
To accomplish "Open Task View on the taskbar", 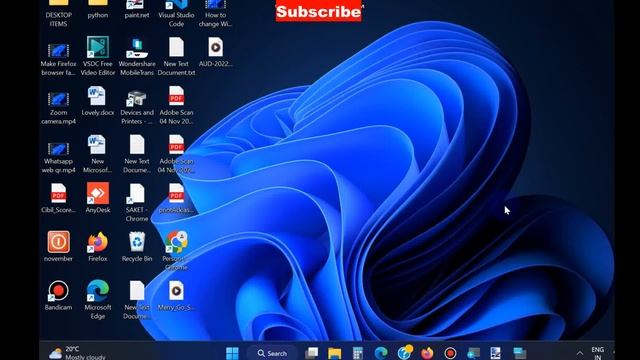I will click(x=311, y=353).
